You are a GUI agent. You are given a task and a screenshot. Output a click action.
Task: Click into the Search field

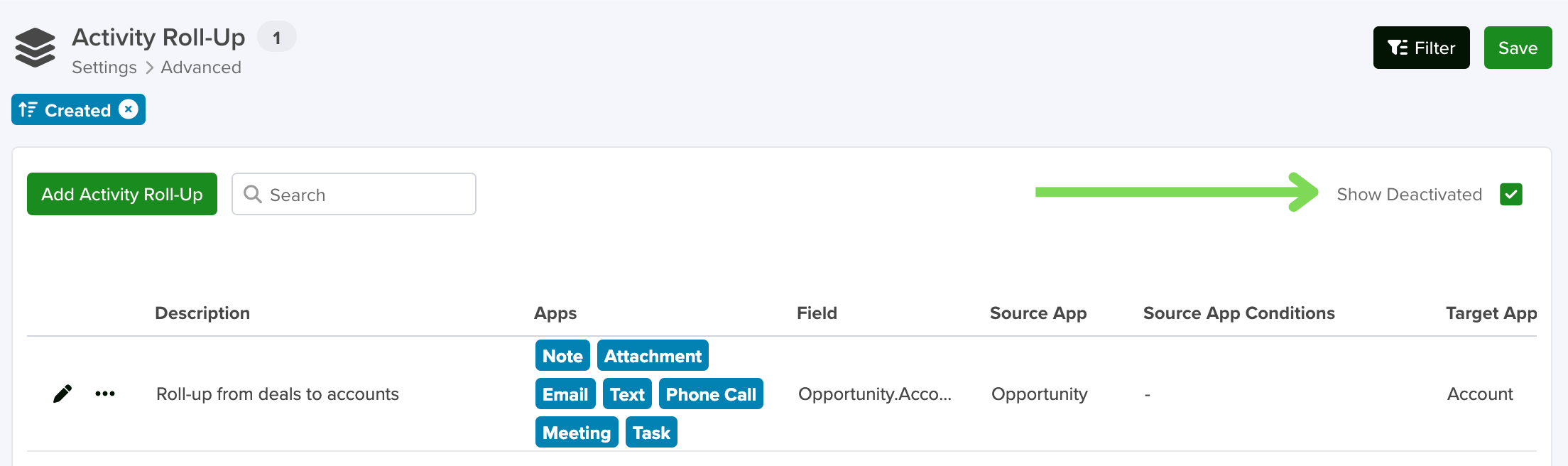(x=354, y=194)
